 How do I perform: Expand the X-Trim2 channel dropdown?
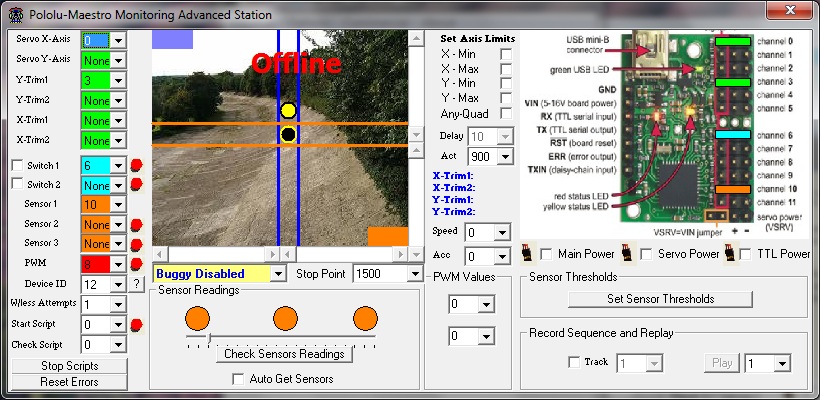point(119,140)
